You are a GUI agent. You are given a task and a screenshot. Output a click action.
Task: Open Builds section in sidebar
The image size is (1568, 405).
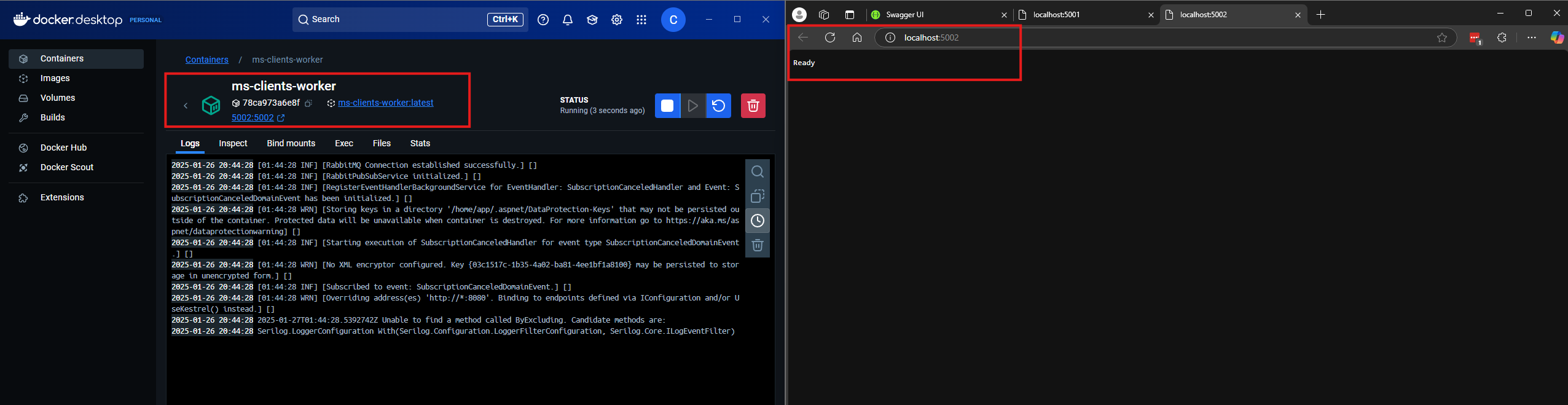click(76, 117)
